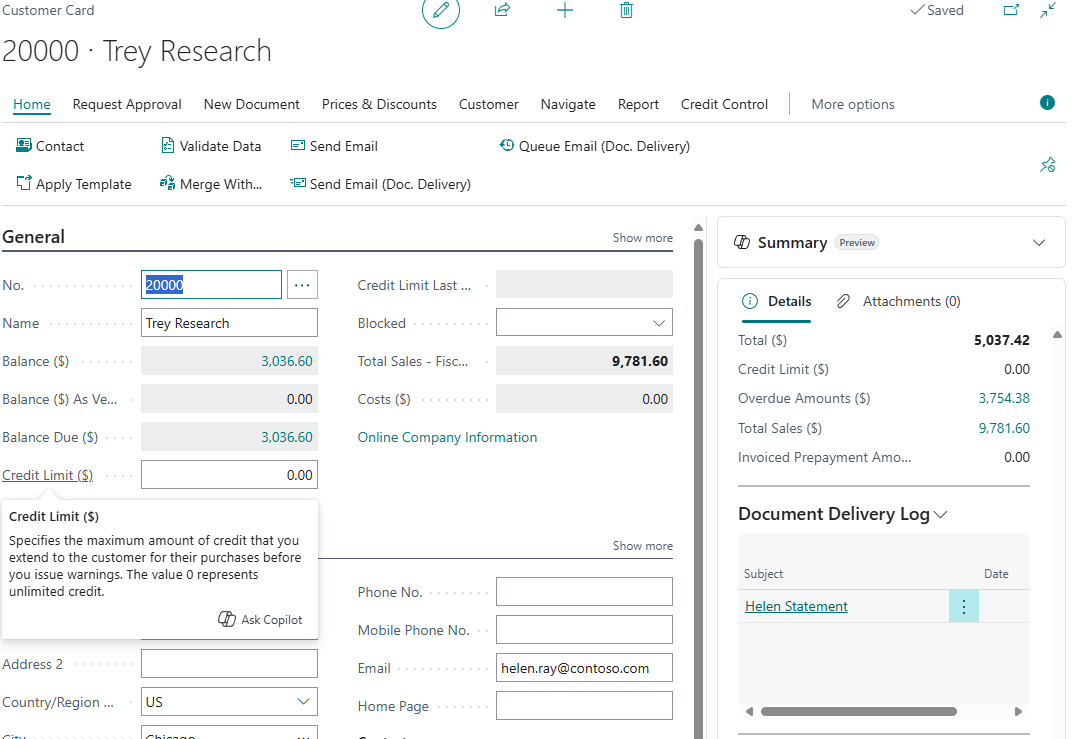Select the Share icon in the header
This screenshot has width=1075, height=739.
pos(502,10)
